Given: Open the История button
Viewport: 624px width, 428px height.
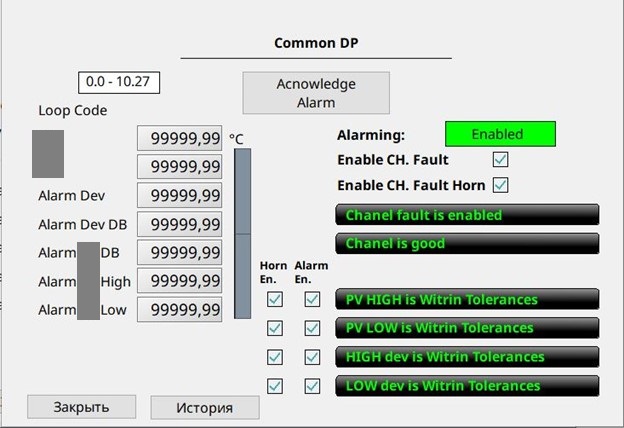Looking at the screenshot, I should coord(205,407).
